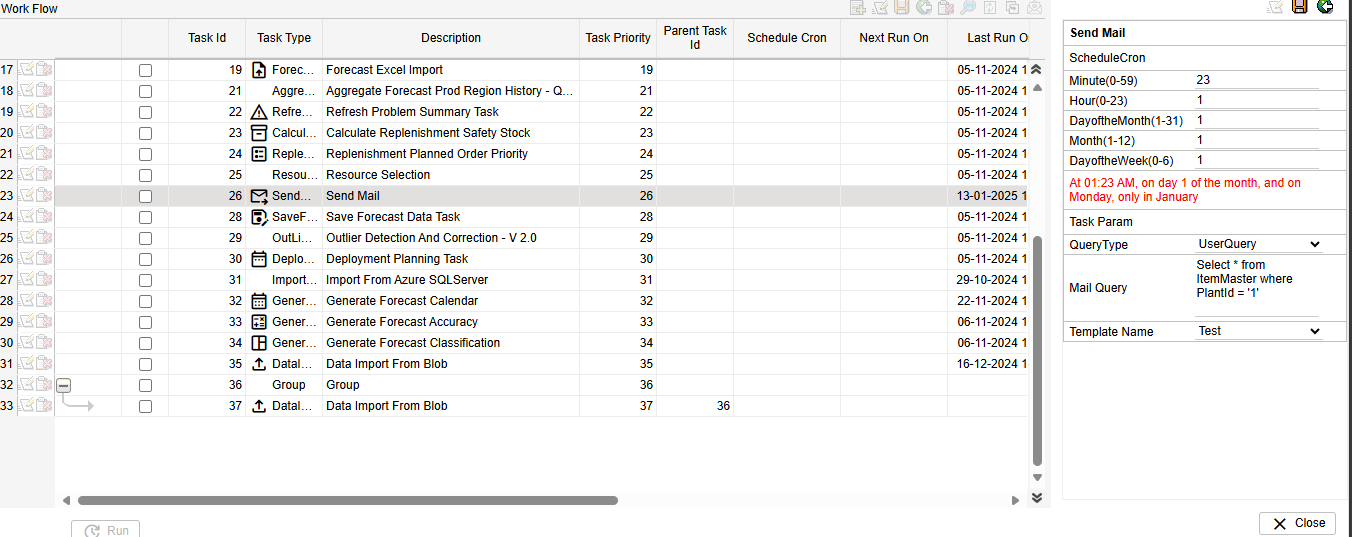Open the Template Name dropdown
The width and height of the screenshot is (1352, 537).
coord(1259,331)
